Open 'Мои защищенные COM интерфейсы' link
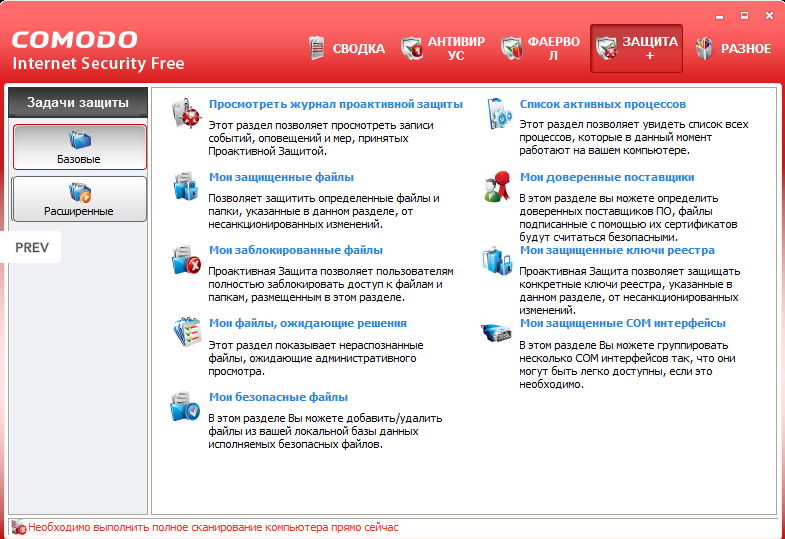 623,323
